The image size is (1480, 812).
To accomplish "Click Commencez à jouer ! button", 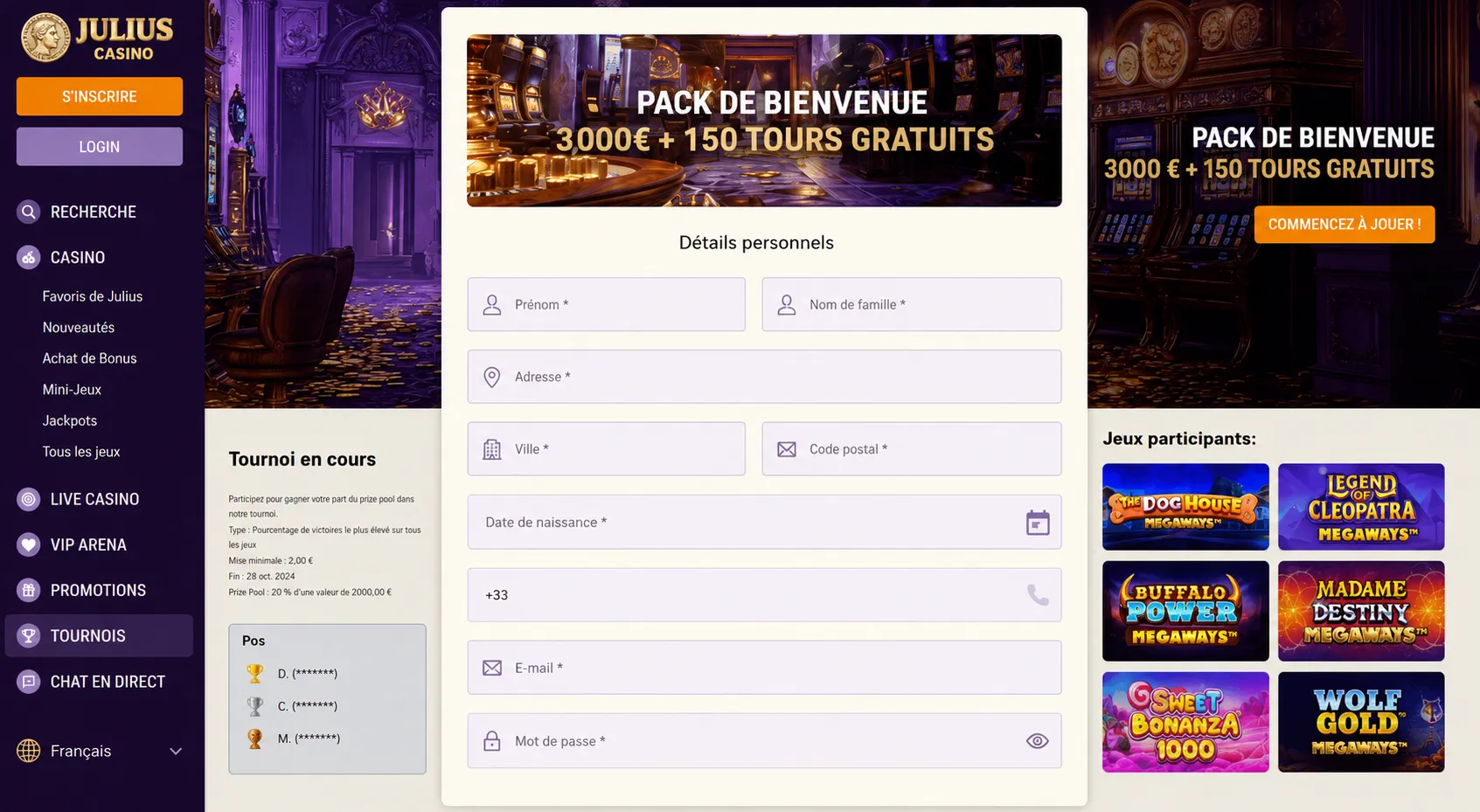I will 1345,225.
